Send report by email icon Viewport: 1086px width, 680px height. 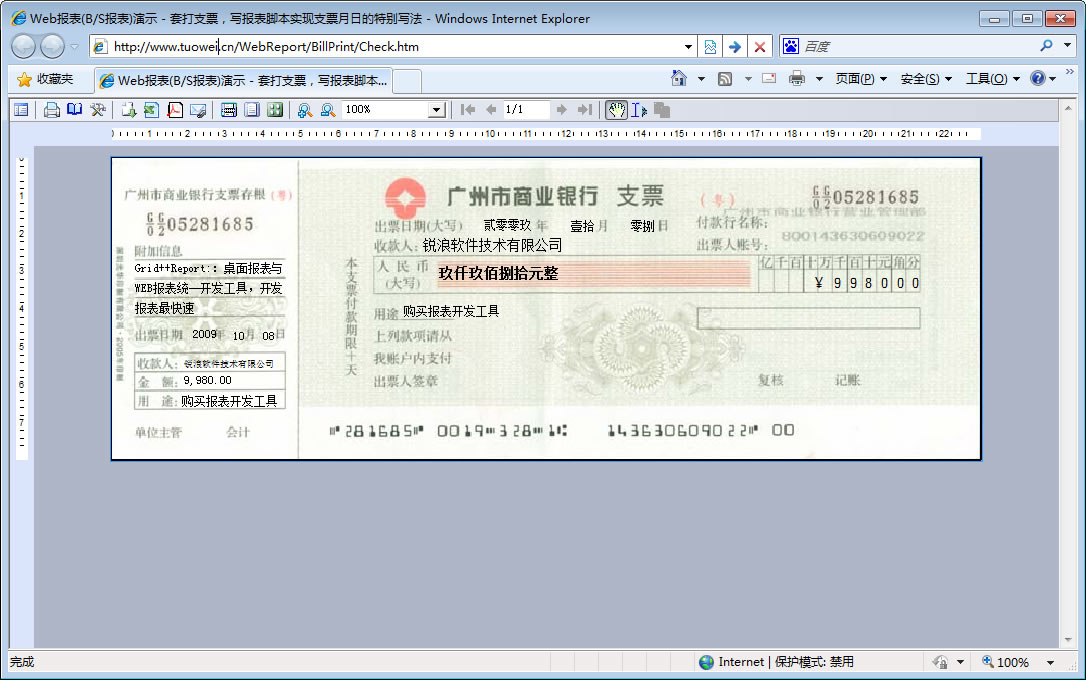(198, 110)
